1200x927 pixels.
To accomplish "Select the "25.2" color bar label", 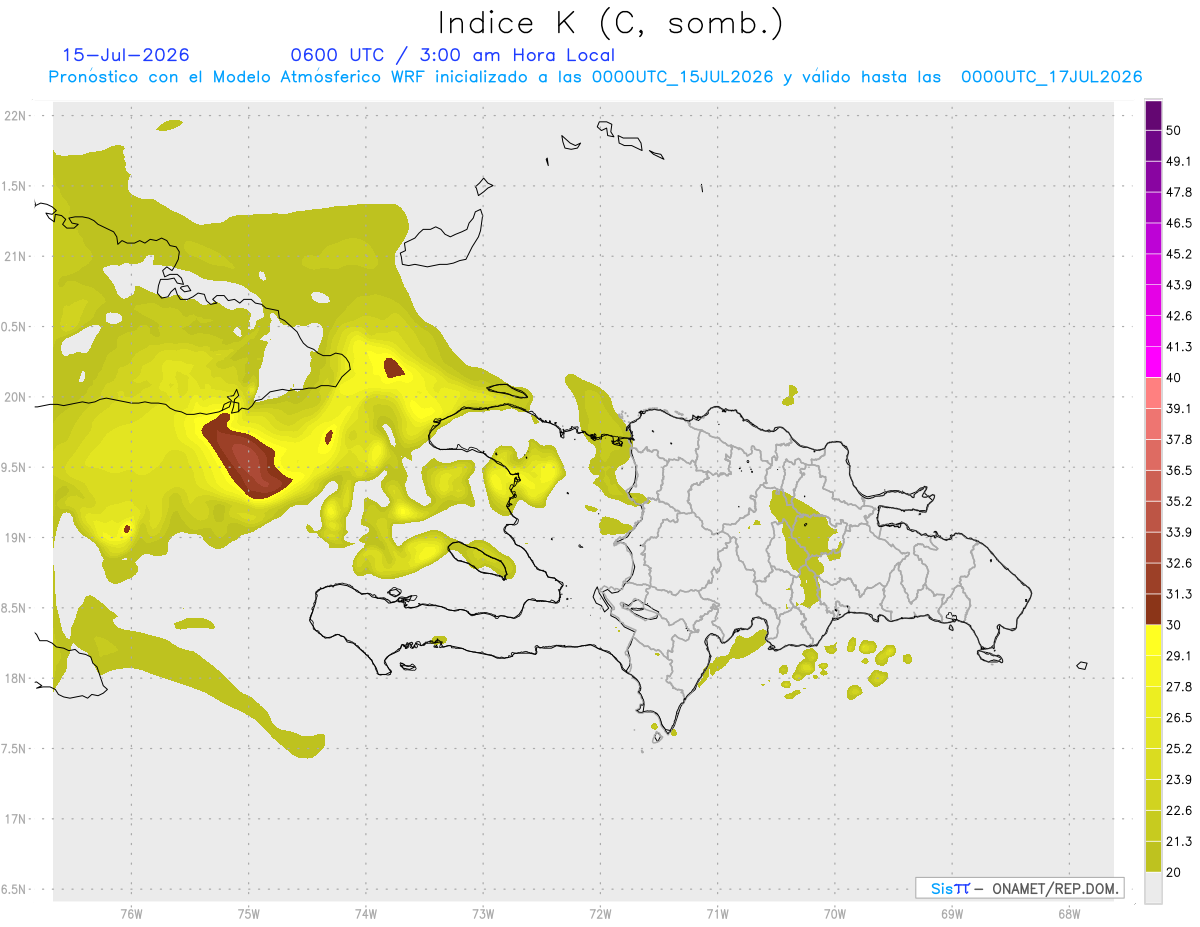I will 1179,750.
